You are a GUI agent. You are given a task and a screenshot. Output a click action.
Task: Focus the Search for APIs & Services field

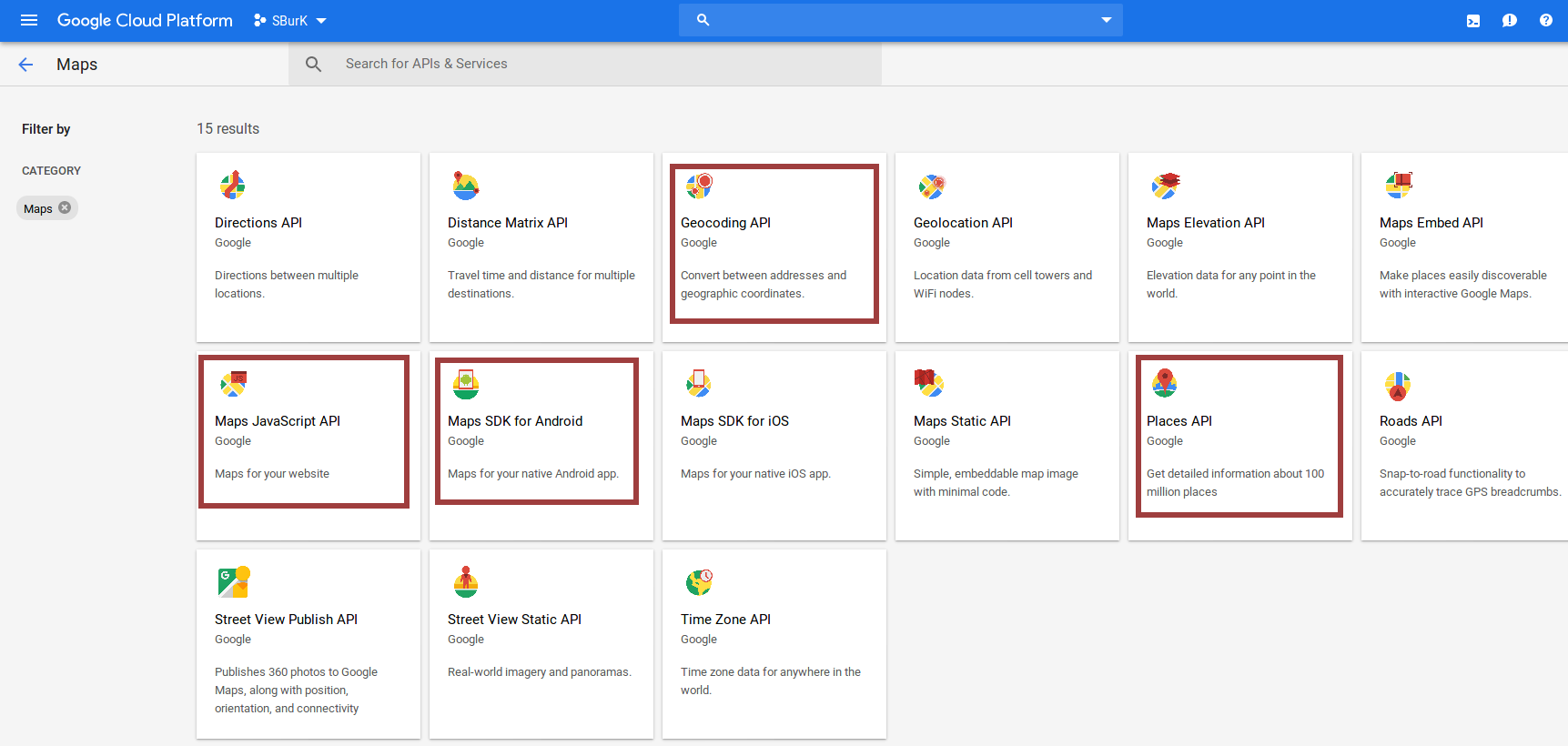(x=585, y=64)
